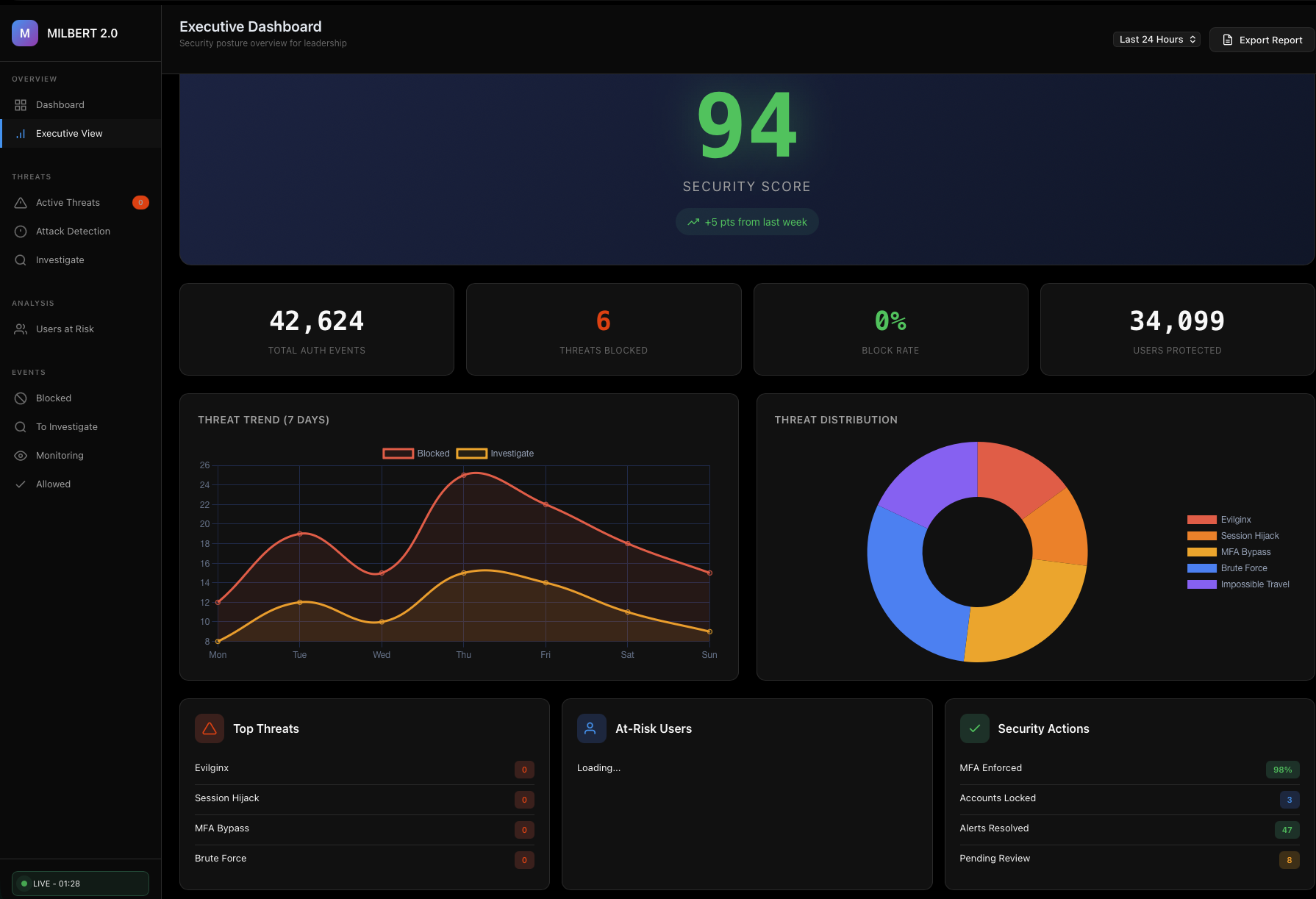Click the At-Risk Users person icon
The width and height of the screenshot is (1316, 899).
coord(591,728)
